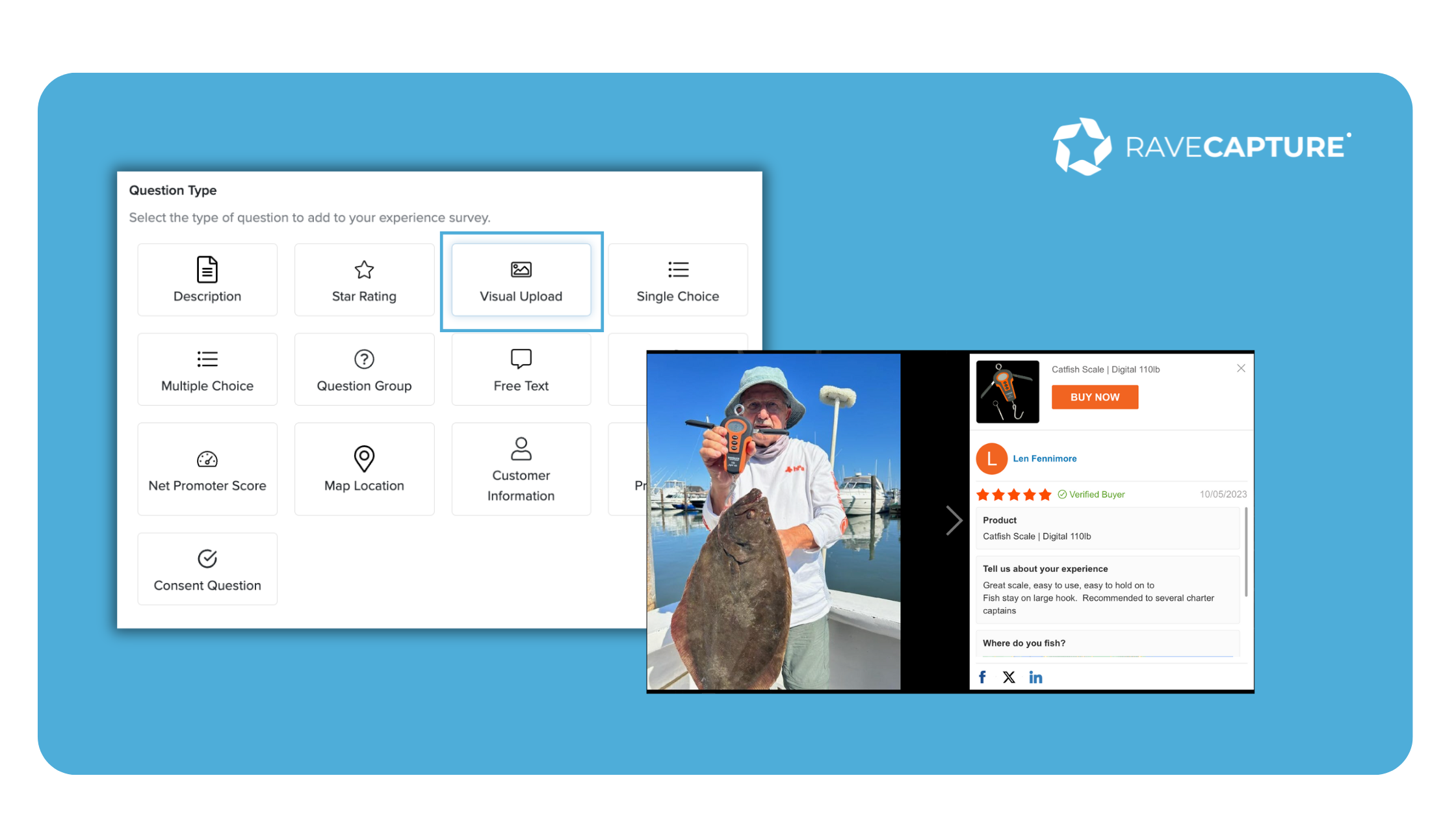Select the Description question type
Screen dimensions: 1456x819
(x=207, y=278)
